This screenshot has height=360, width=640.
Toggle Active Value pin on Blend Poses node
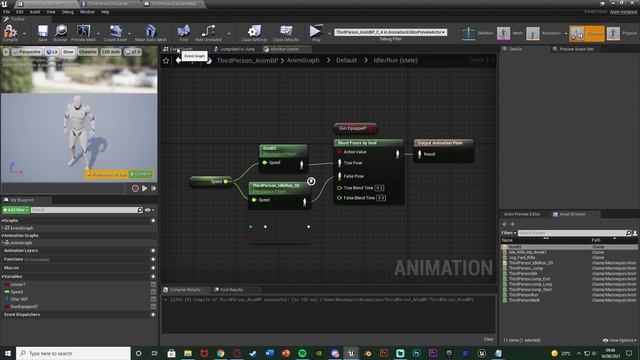[x=339, y=152]
